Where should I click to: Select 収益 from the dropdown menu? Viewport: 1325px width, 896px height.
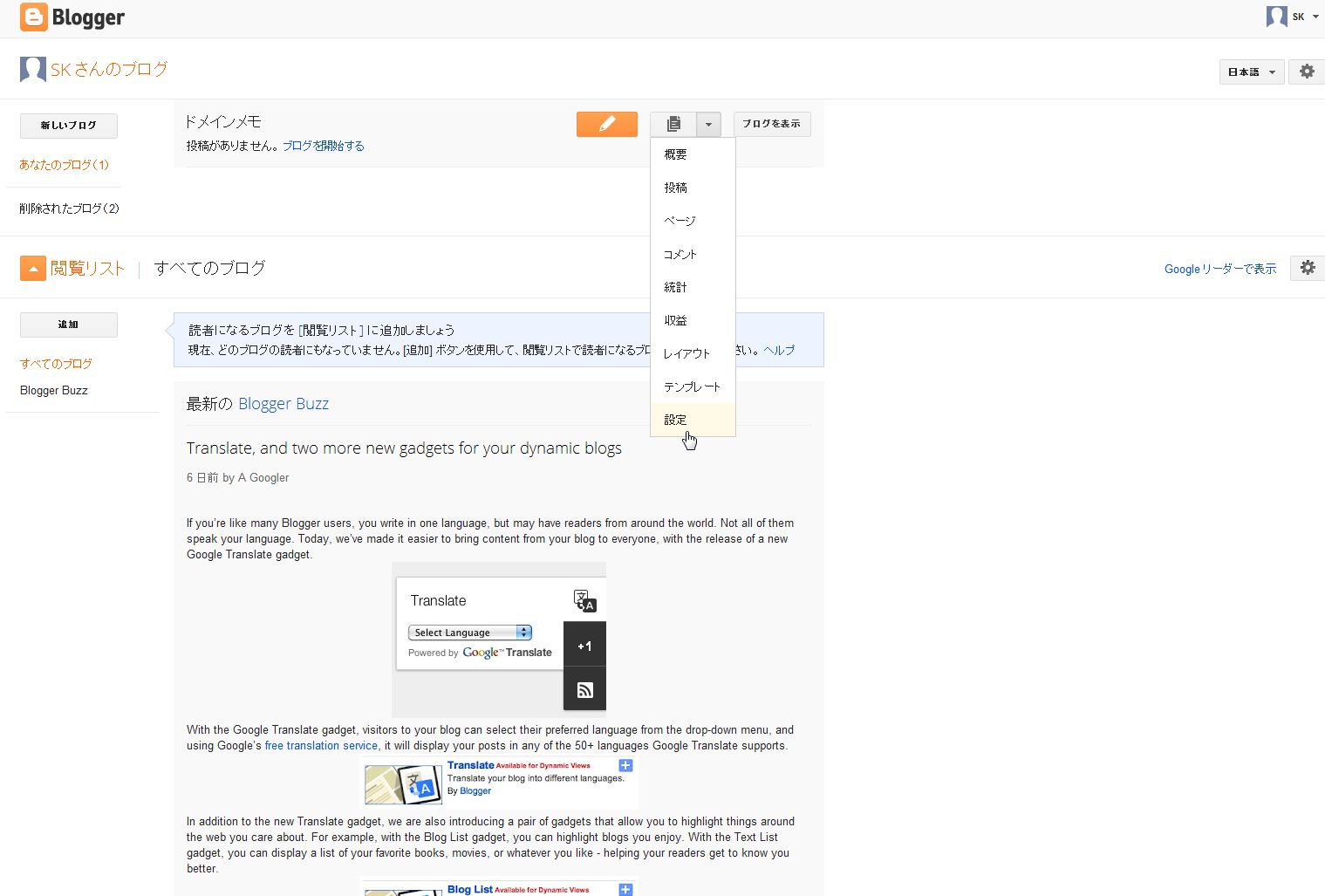pyautogui.click(x=693, y=320)
